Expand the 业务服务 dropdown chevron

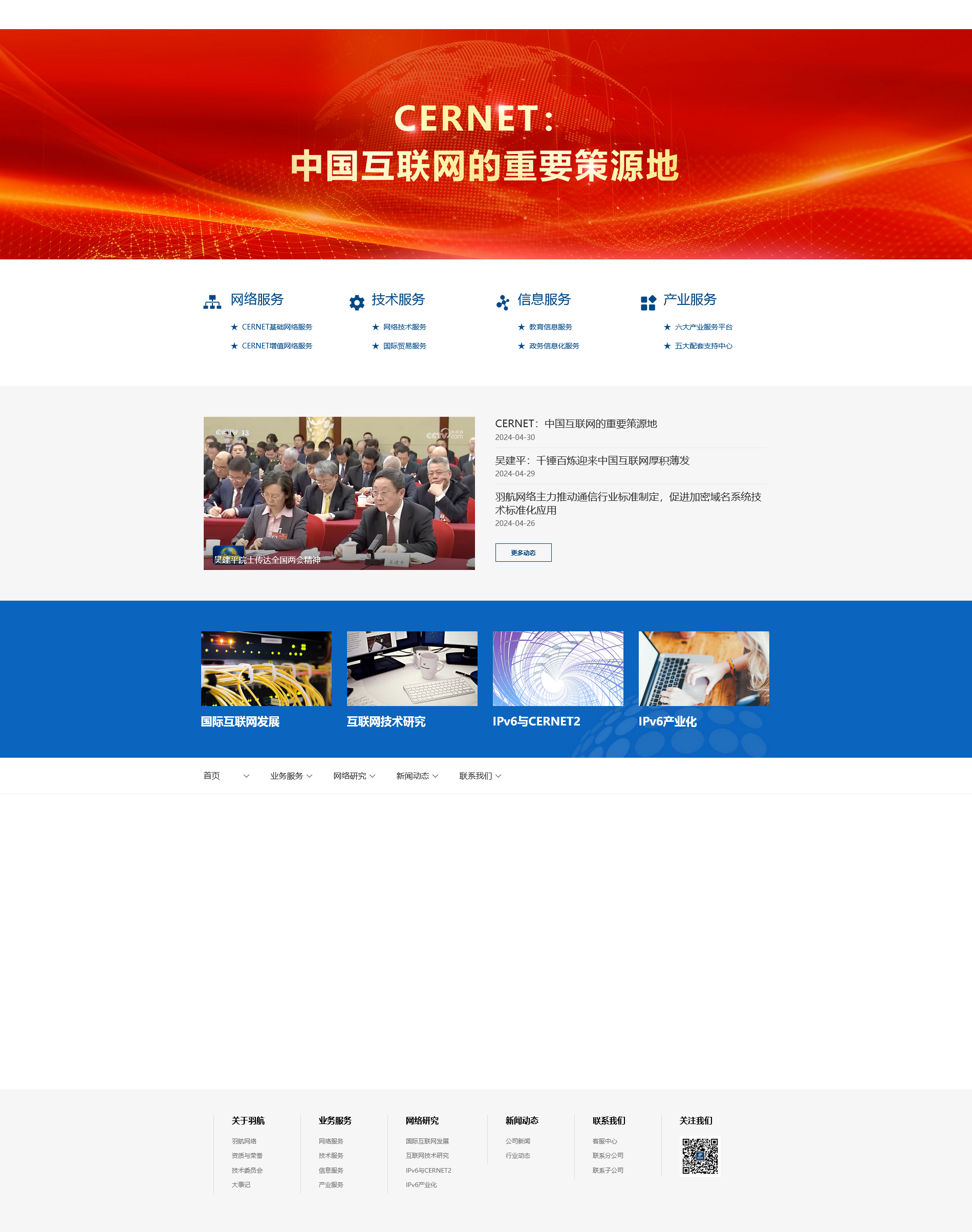[309, 776]
